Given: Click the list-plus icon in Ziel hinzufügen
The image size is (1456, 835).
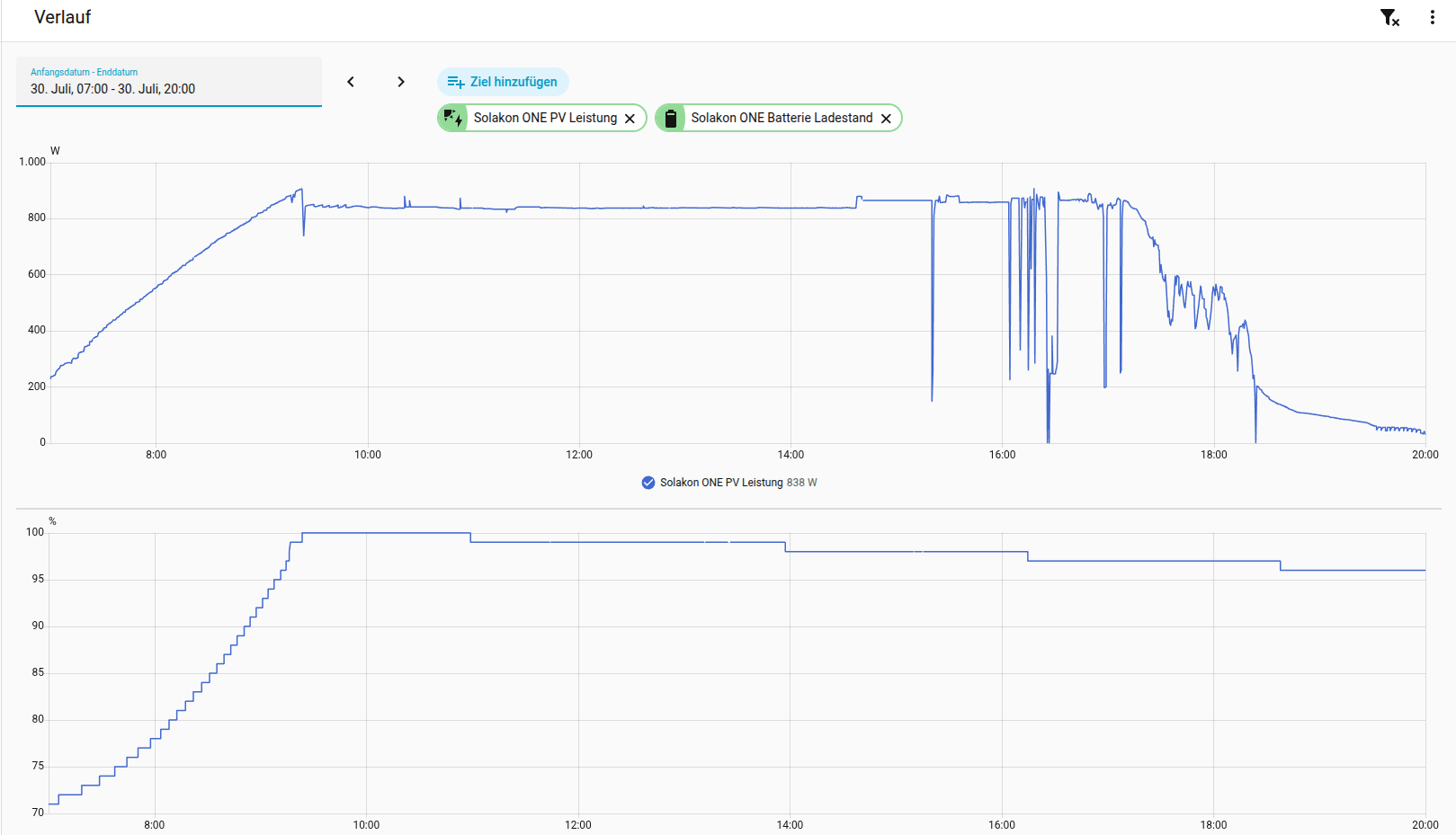Looking at the screenshot, I should [x=456, y=82].
